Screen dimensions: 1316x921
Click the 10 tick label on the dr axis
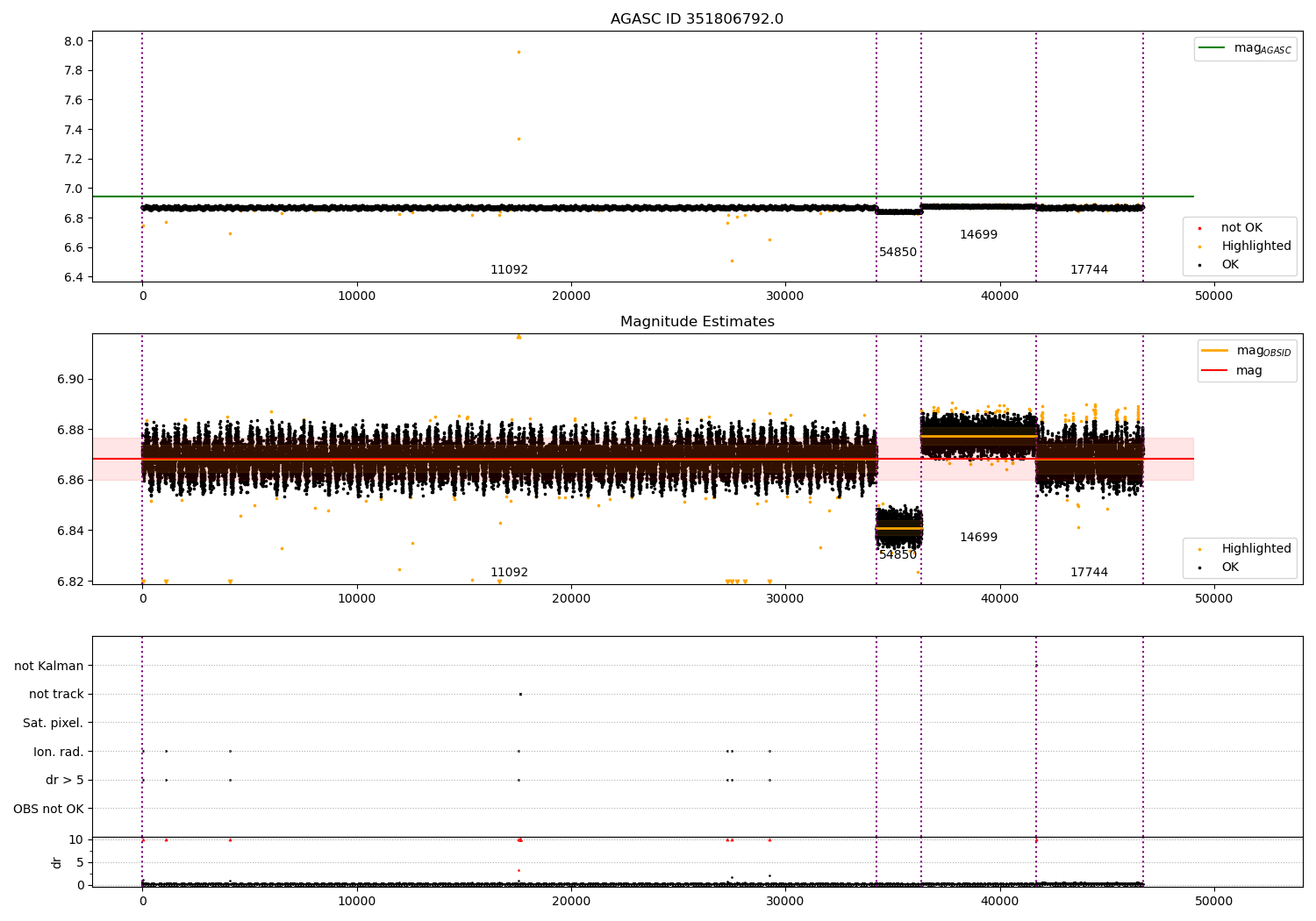click(76, 839)
